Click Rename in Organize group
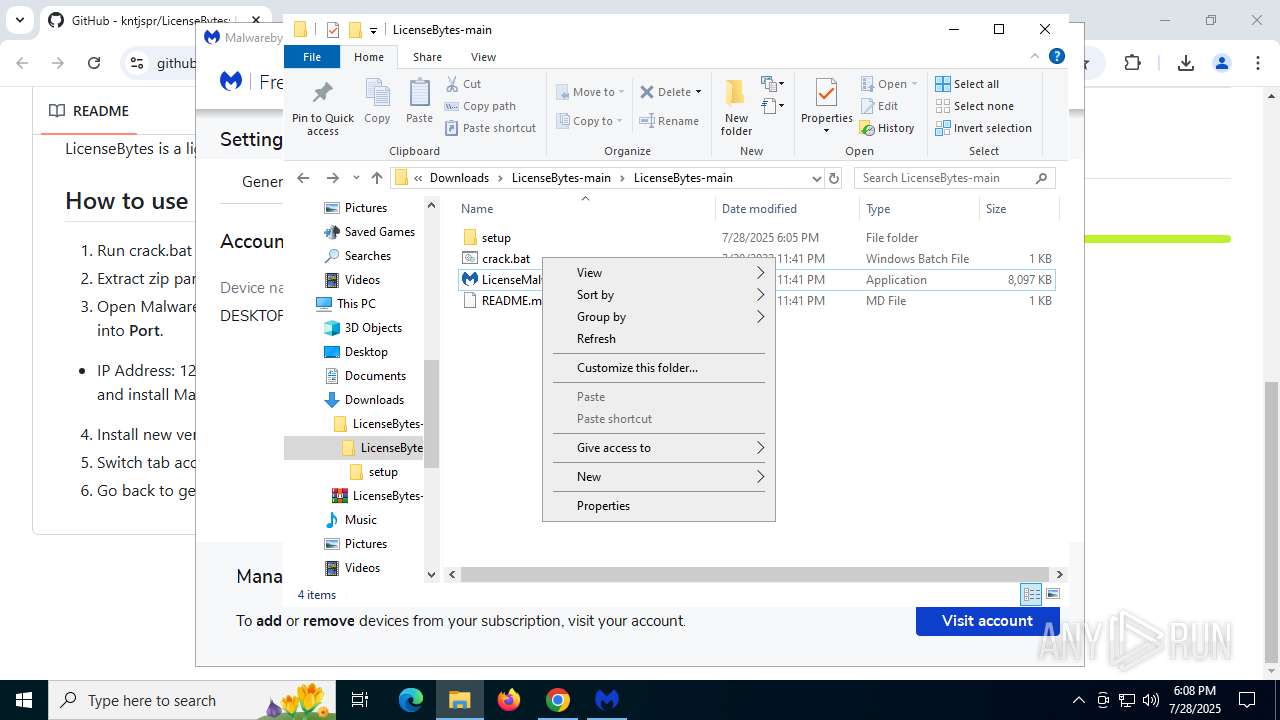This screenshot has height=720, width=1280. (670, 121)
